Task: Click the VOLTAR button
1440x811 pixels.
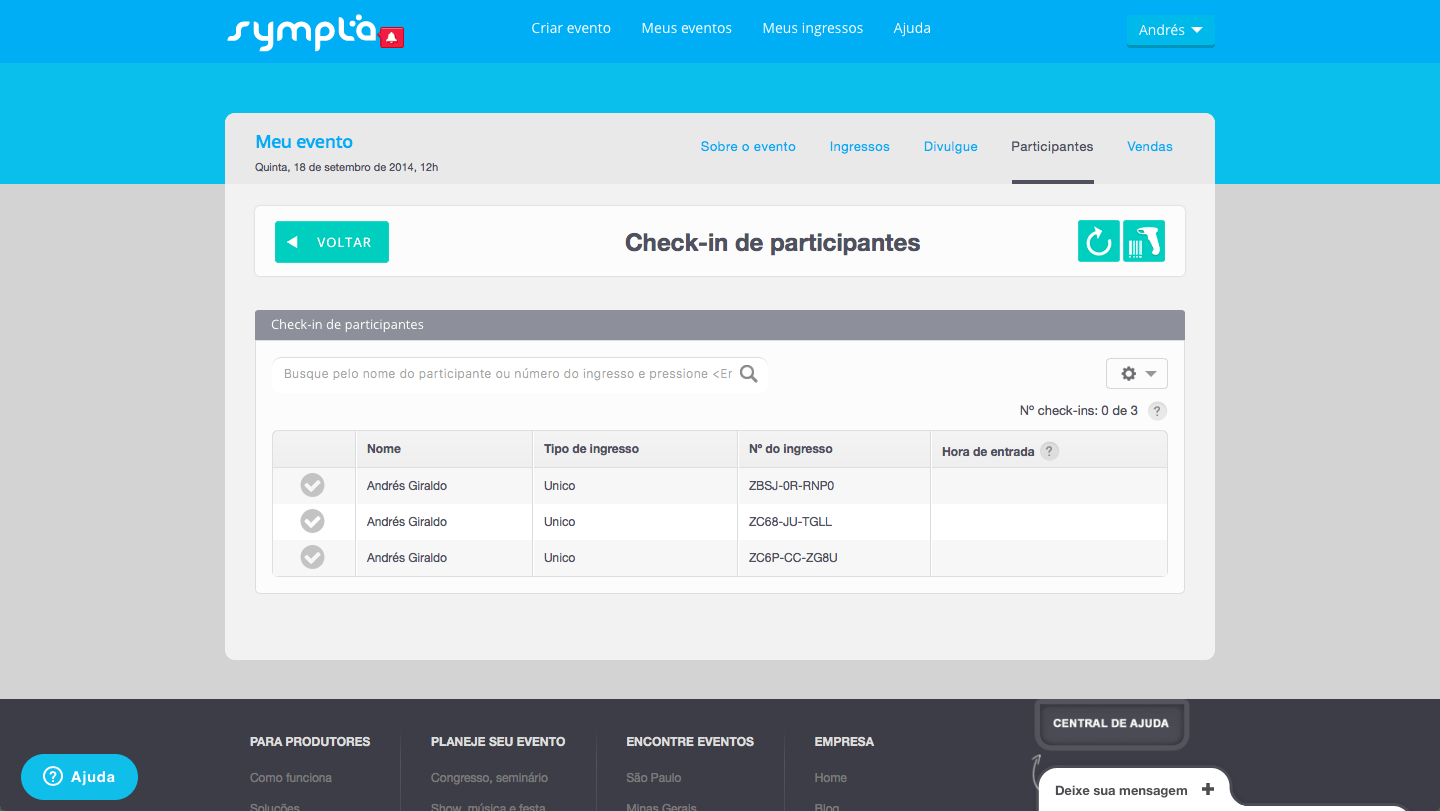Action: click(x=332, y=242)
